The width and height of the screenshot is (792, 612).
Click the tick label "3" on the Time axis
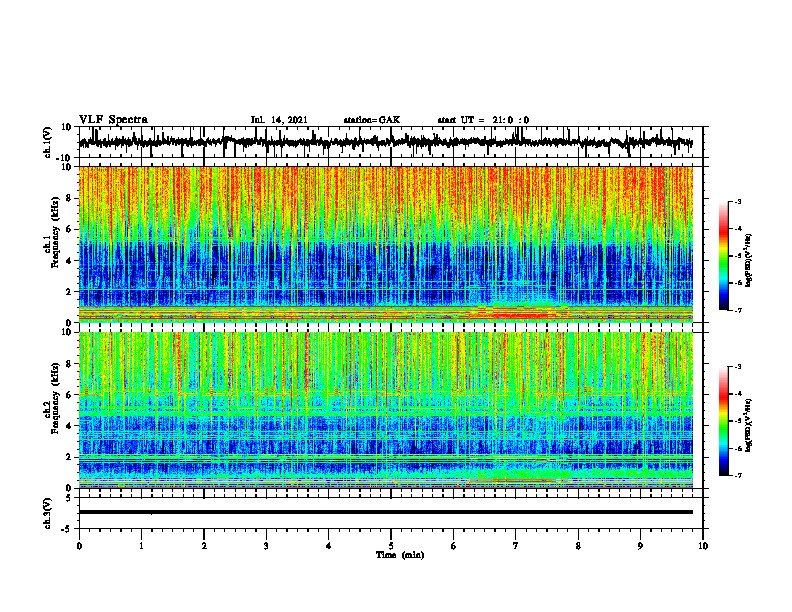pos(266,546)
